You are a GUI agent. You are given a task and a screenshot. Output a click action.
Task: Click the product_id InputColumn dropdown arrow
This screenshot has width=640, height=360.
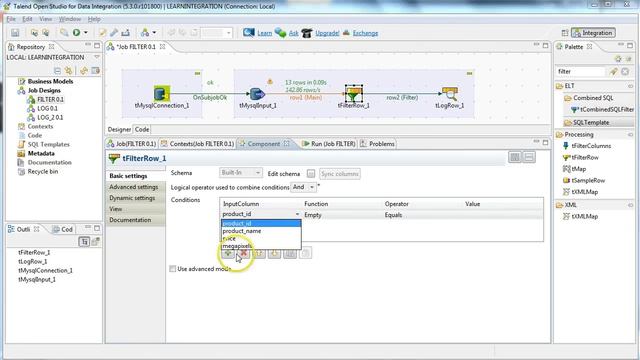coord(297,214)
